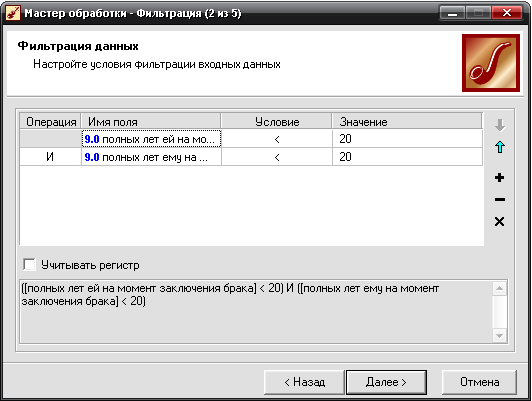Select field name 'полных лет ей на мо...'

click(x=151, y=139)
